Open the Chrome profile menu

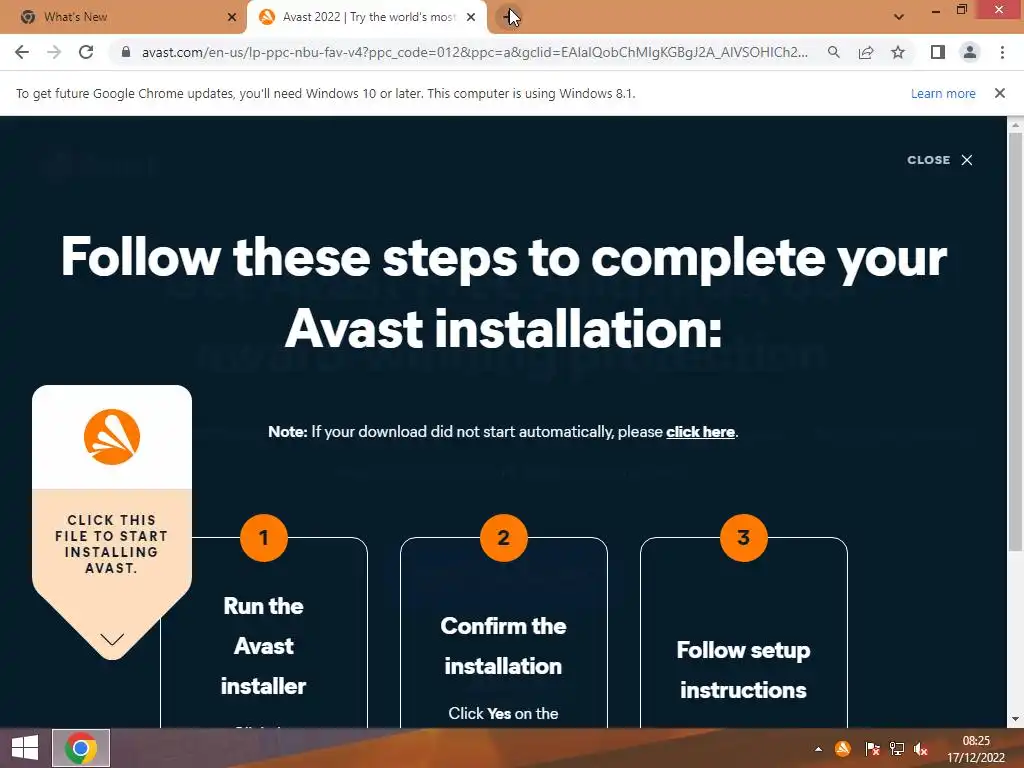tap(970, 52)
